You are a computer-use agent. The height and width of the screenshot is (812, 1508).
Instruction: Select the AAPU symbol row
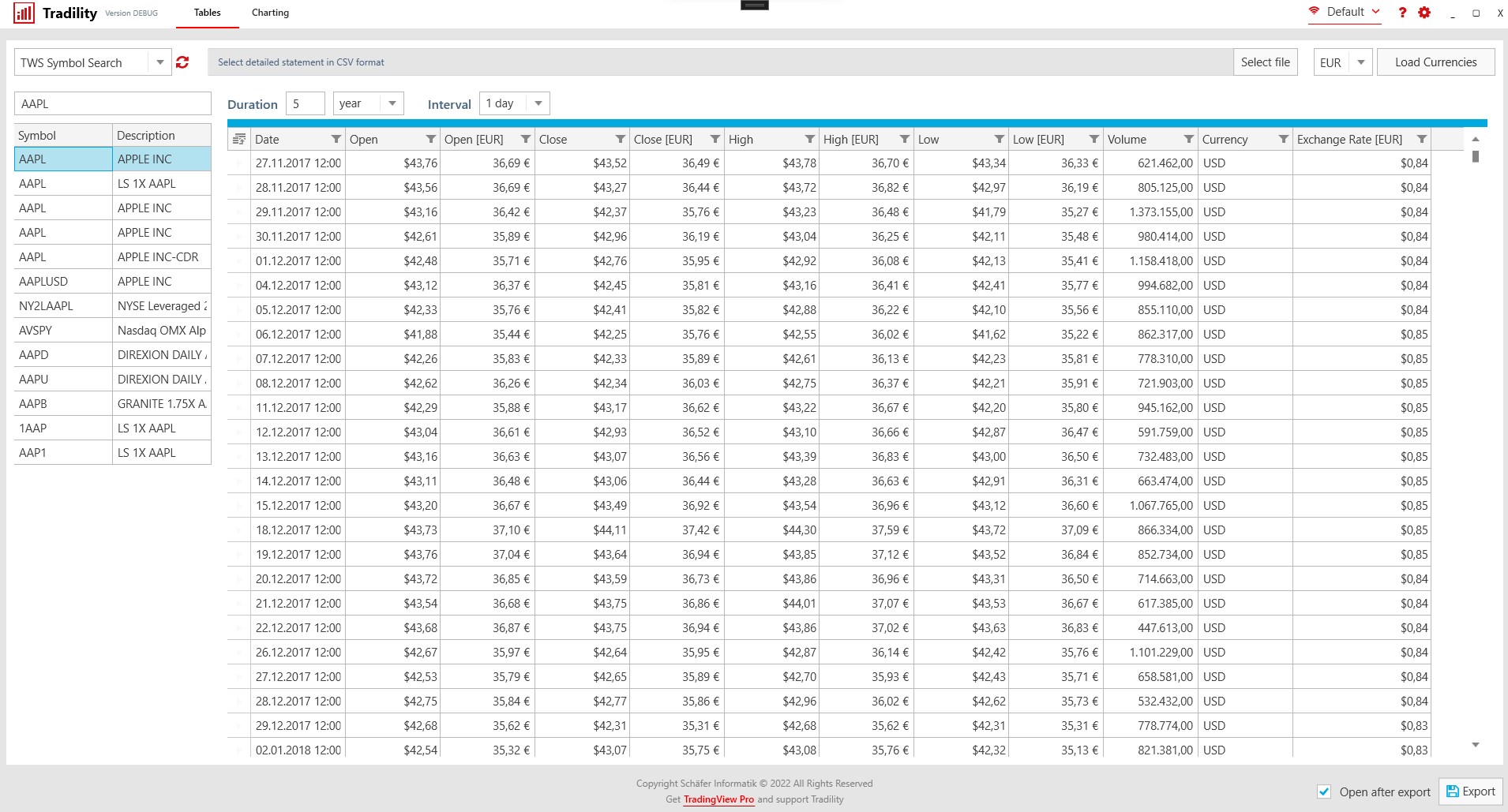pos(113,380)
